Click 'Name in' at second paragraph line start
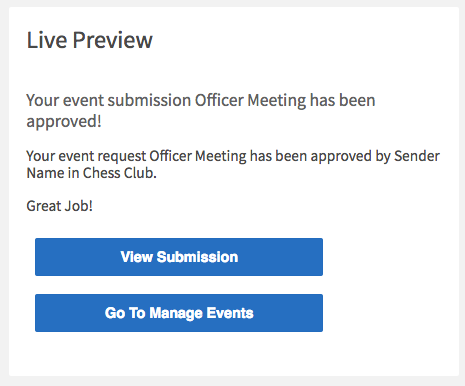465x386 pixels. (53, 173)
